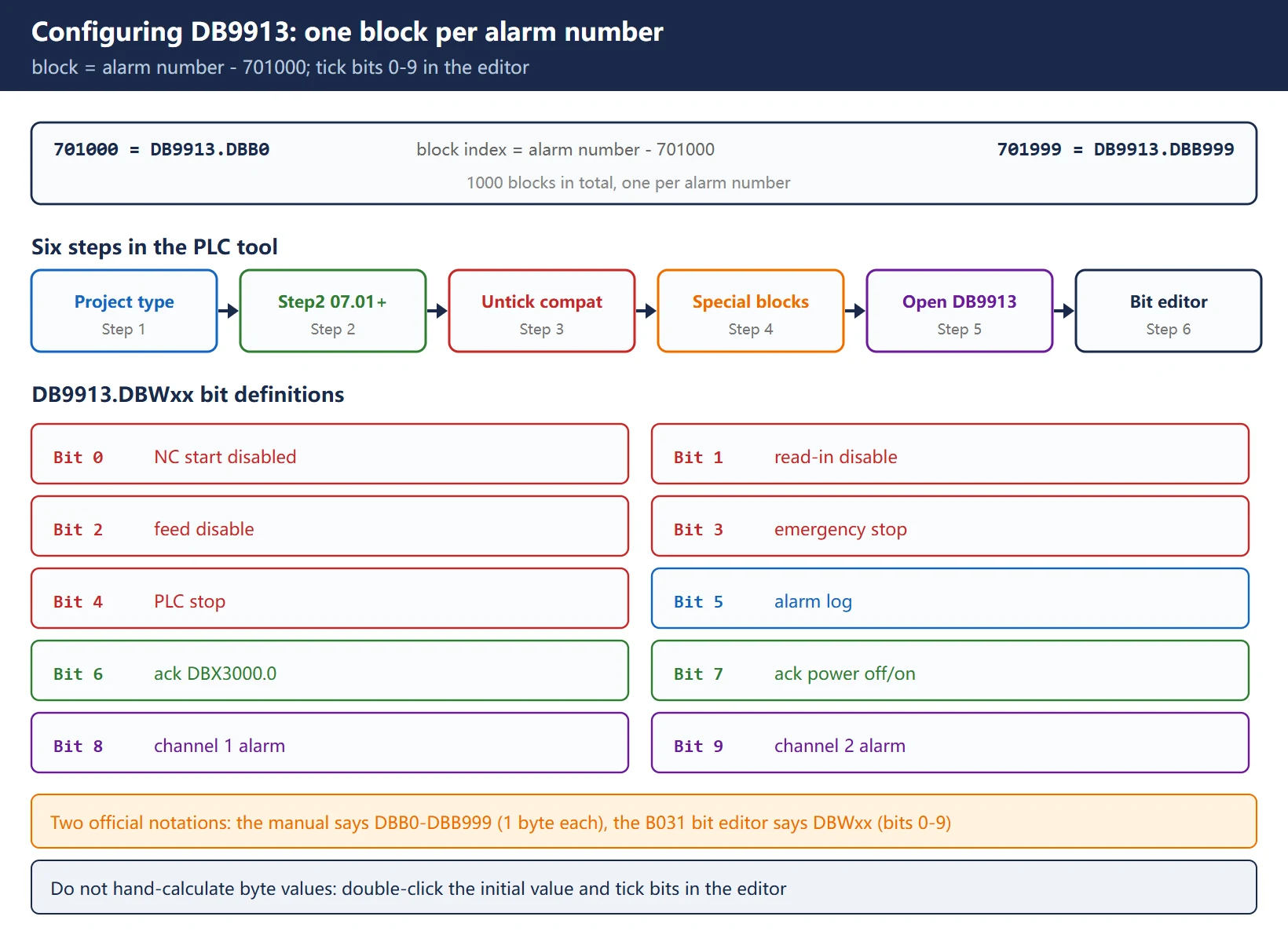Select the Open DB9913 Step 5 box
1288x942 pixels.
(x=960, y=311)
